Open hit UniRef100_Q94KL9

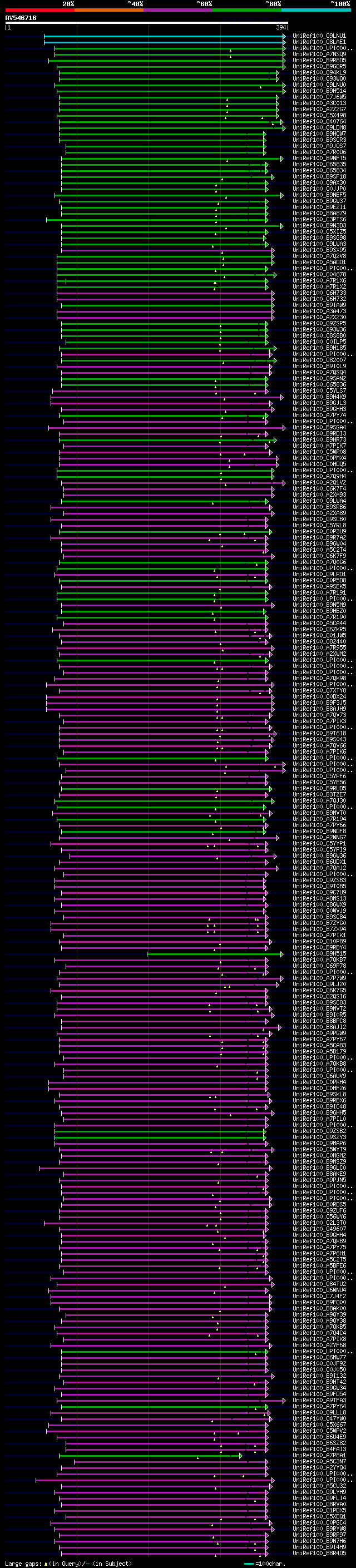319,72
